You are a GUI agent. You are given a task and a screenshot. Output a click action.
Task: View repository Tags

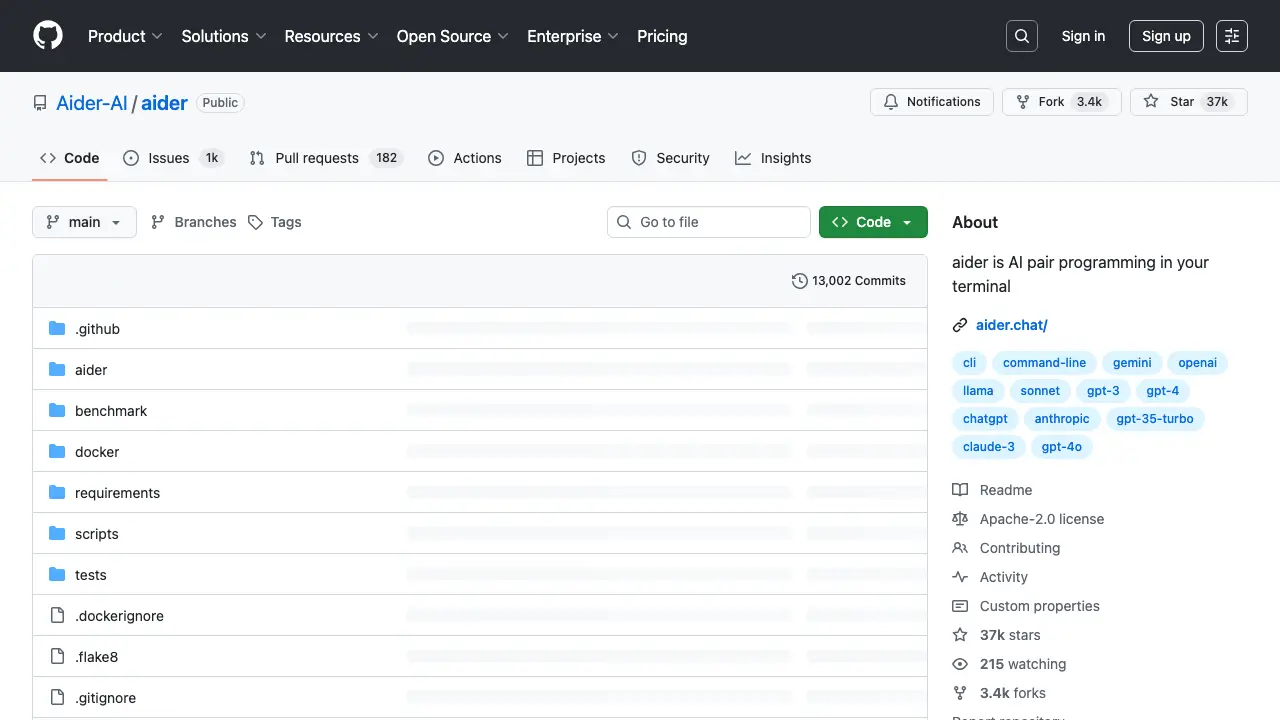tap(275, 222)
